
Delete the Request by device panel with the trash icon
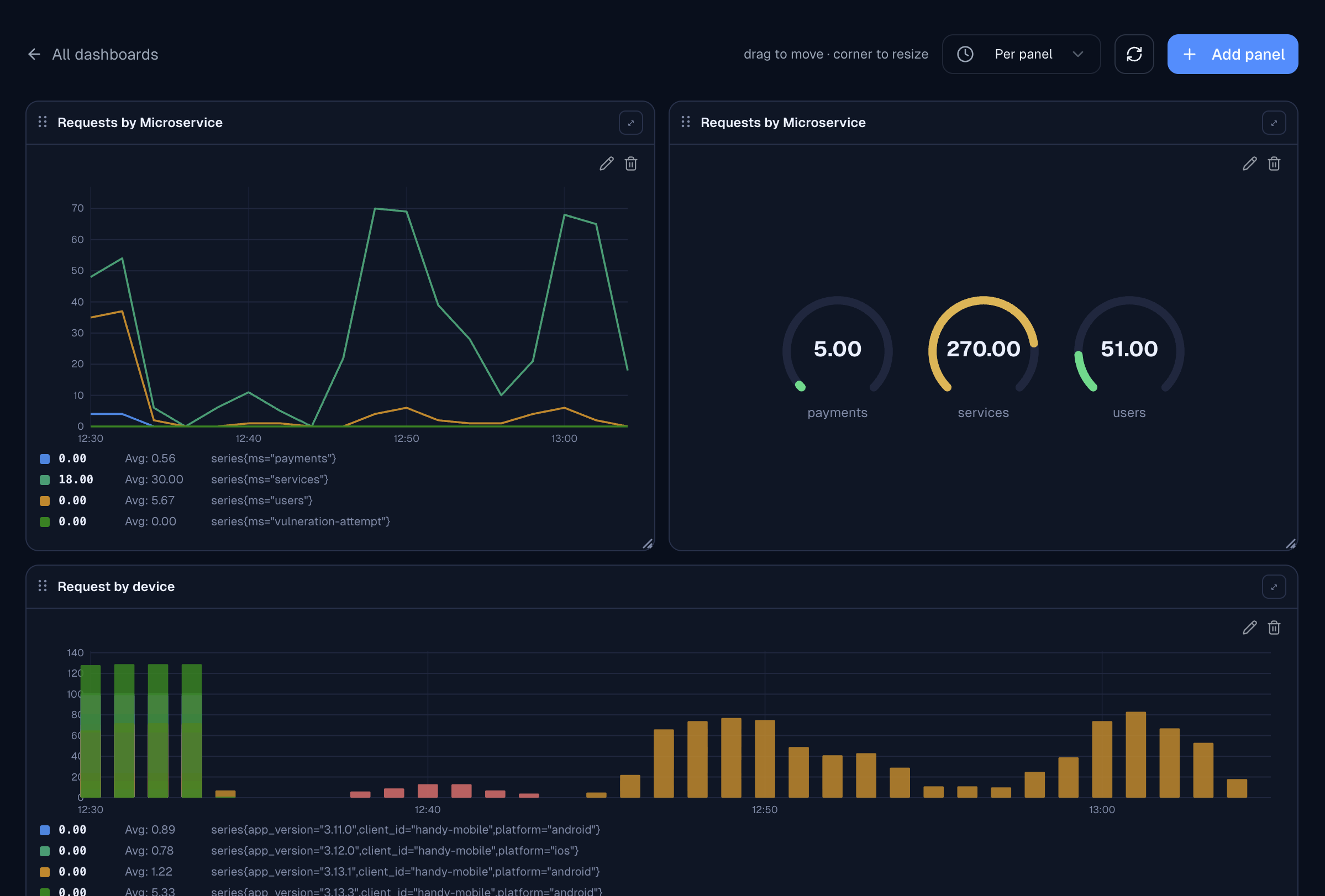(1274, 628)
